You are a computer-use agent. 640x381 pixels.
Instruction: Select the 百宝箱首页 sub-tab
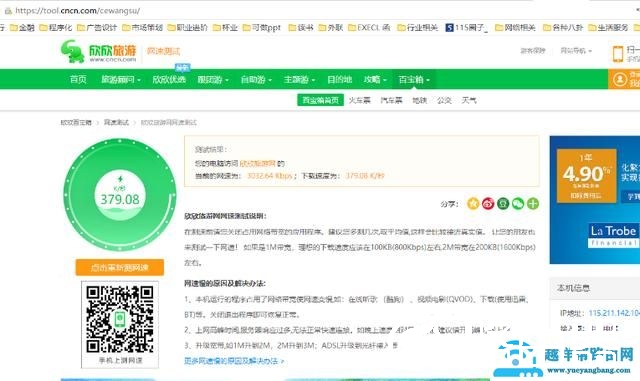320,100
